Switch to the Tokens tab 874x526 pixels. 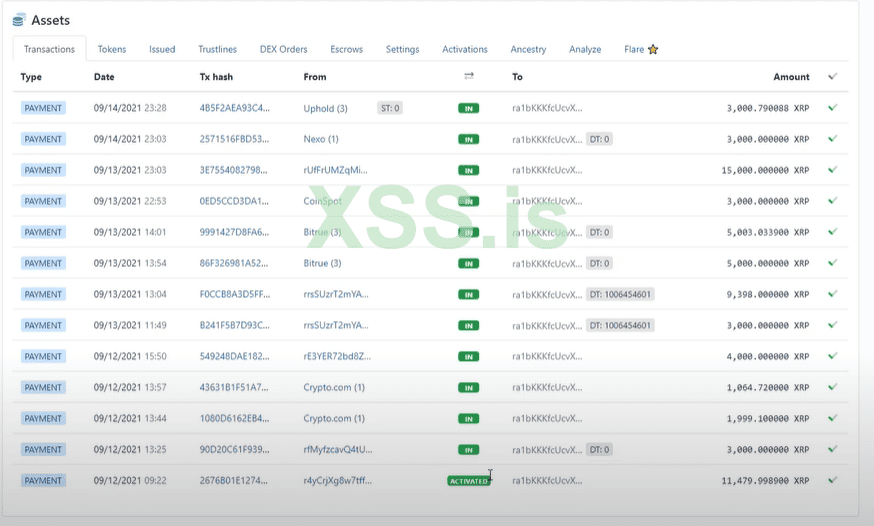click(x=112, y=49)
